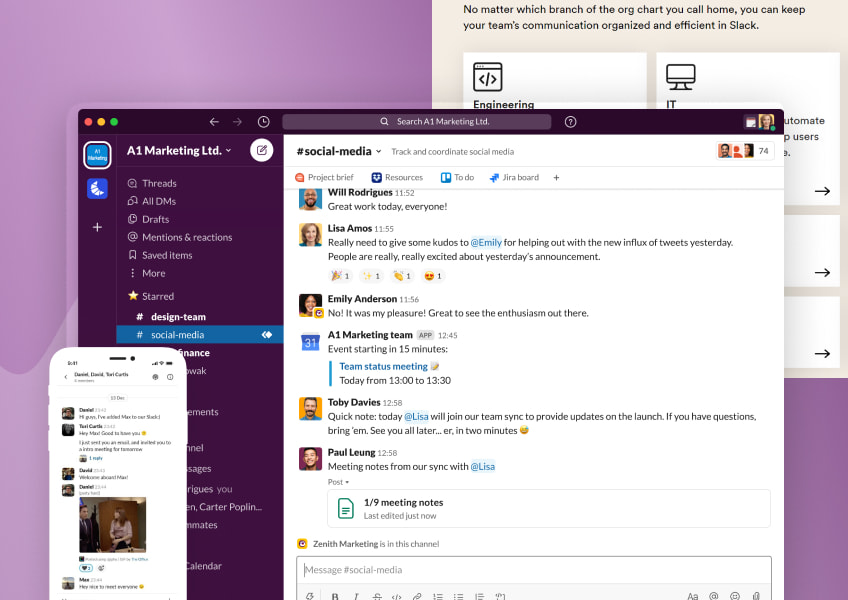Click the sparkles reaction

(372, 276)
